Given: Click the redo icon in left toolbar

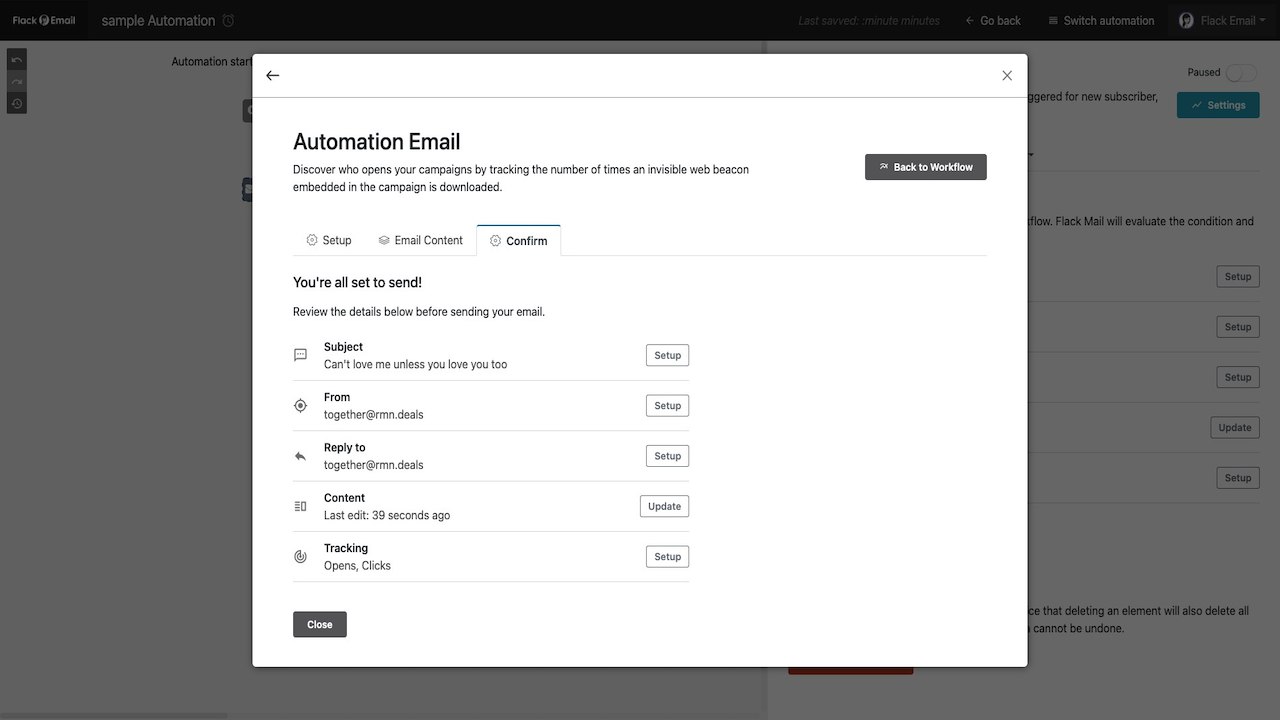Looking at the screenshot, I should (17, 82).
